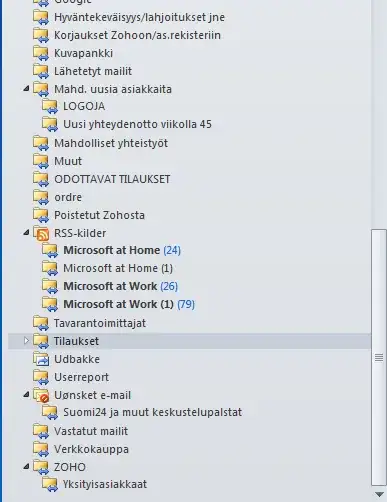Click the Lähetetyt mailit folder icon
The width and height of the screenshot is (387, 502).
pyautogui.click(x=41, y=71)
